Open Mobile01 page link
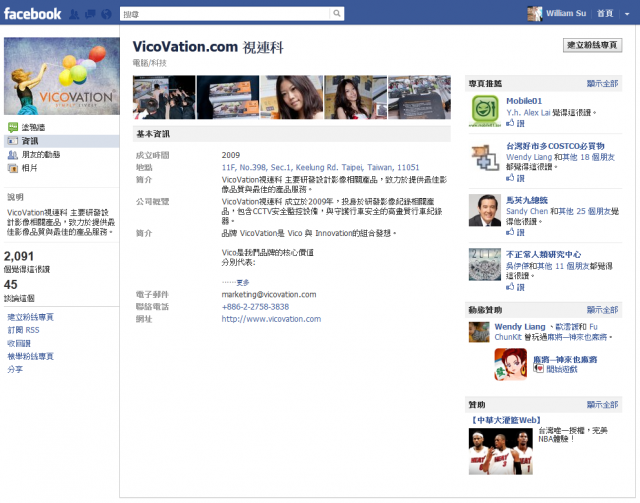640x503 pixels. coord(524,101)
